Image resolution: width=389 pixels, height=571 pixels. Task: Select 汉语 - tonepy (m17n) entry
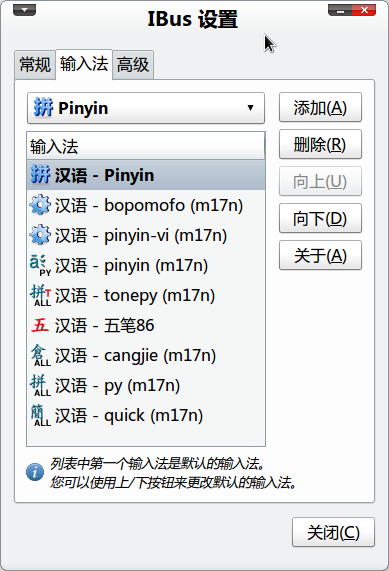(146, 295)
